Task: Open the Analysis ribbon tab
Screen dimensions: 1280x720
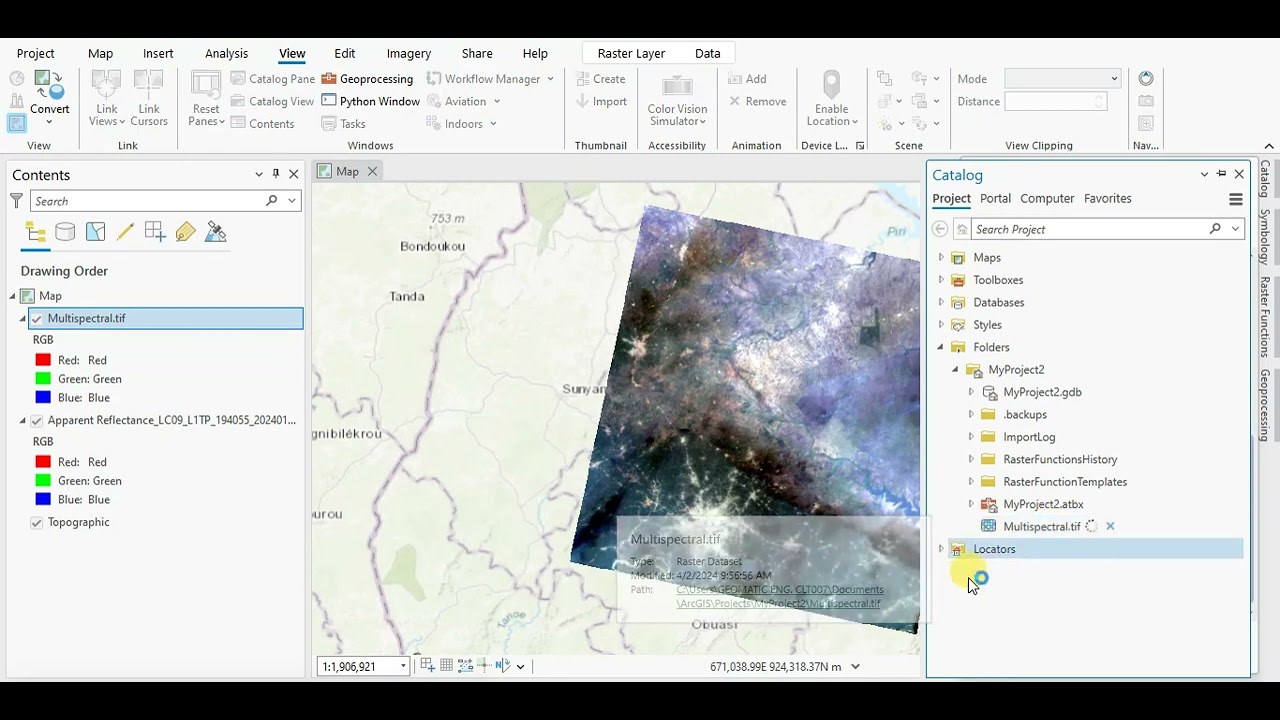Action: coord(226,54)
